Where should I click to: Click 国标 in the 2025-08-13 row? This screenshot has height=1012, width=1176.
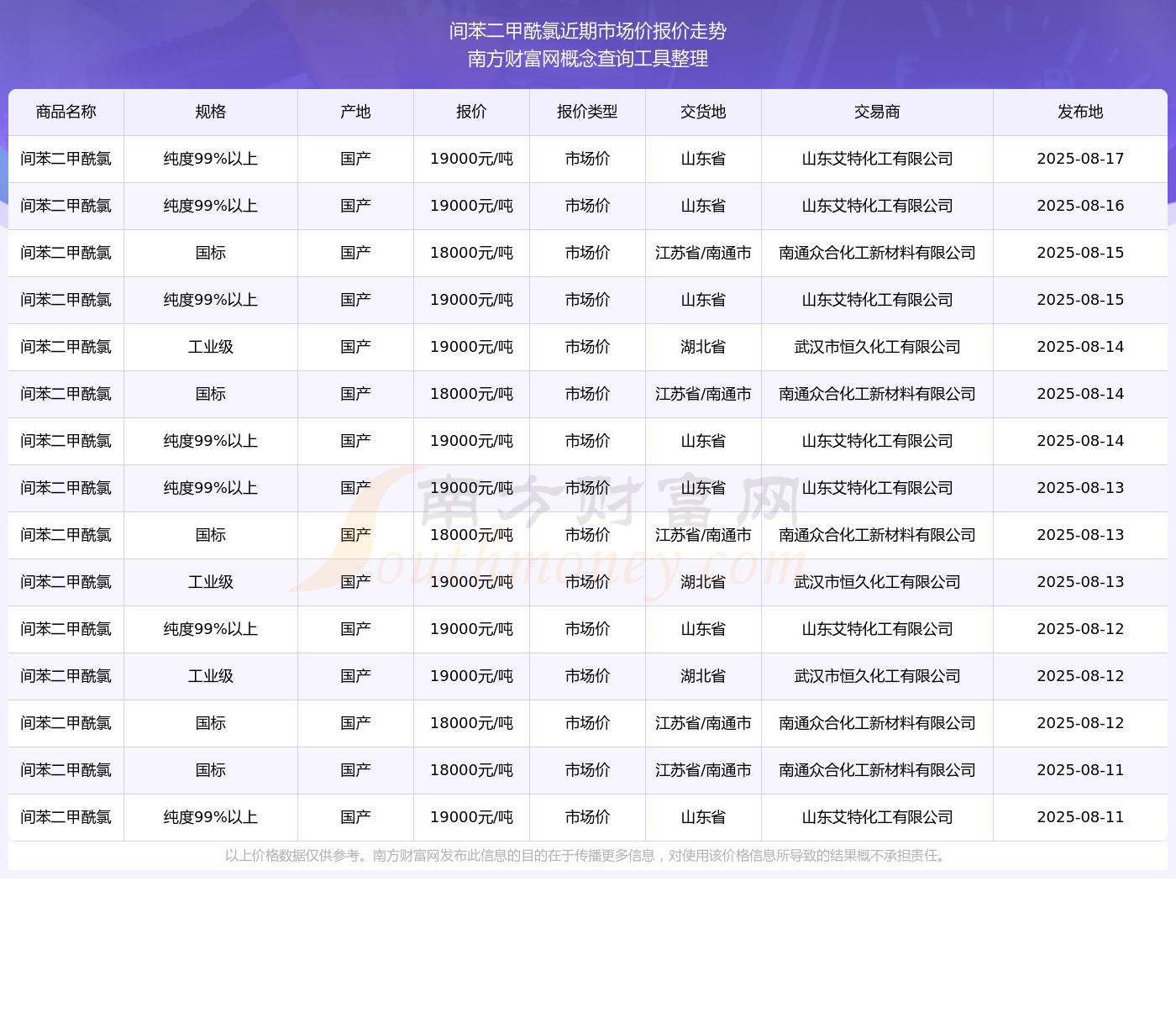pos(211,535)
